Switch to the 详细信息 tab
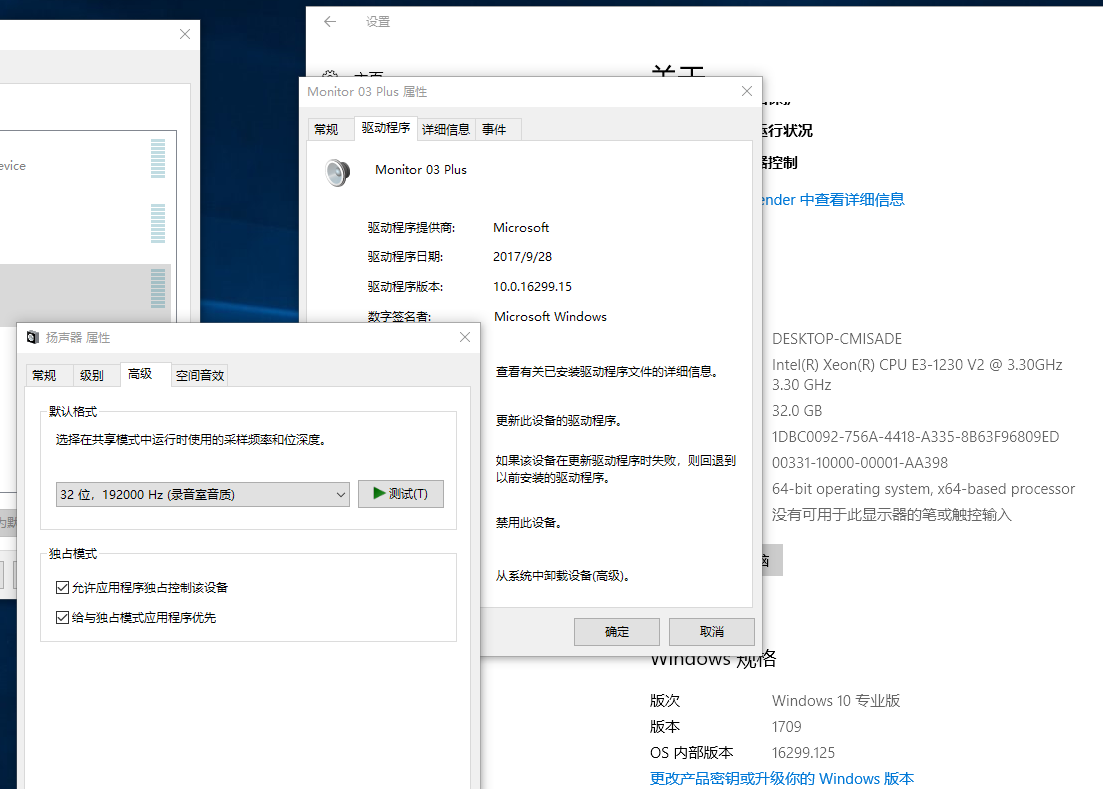 [x=445, y=128]
